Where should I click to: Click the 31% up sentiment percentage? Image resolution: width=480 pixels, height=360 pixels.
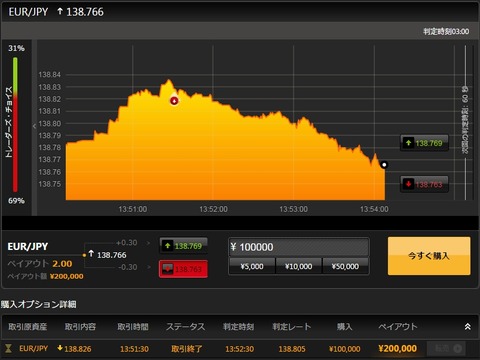(x=16, y=48)
